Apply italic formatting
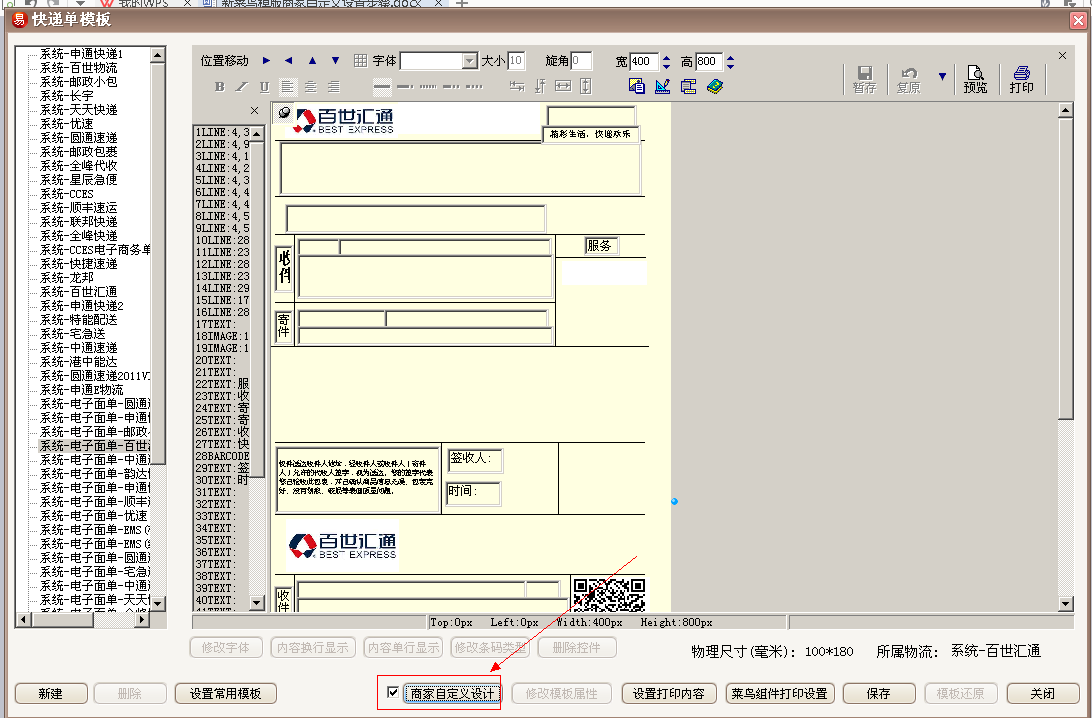 [x=242, y=86]
